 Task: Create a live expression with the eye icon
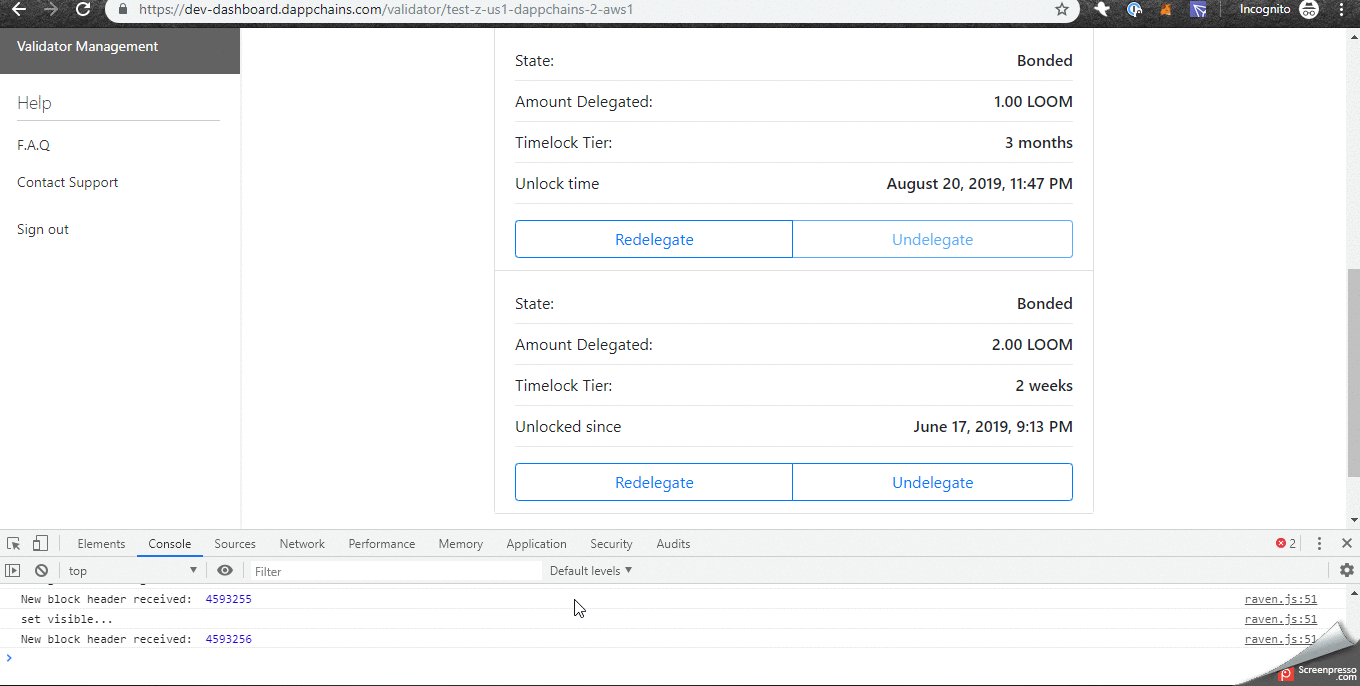click(225, 570)
